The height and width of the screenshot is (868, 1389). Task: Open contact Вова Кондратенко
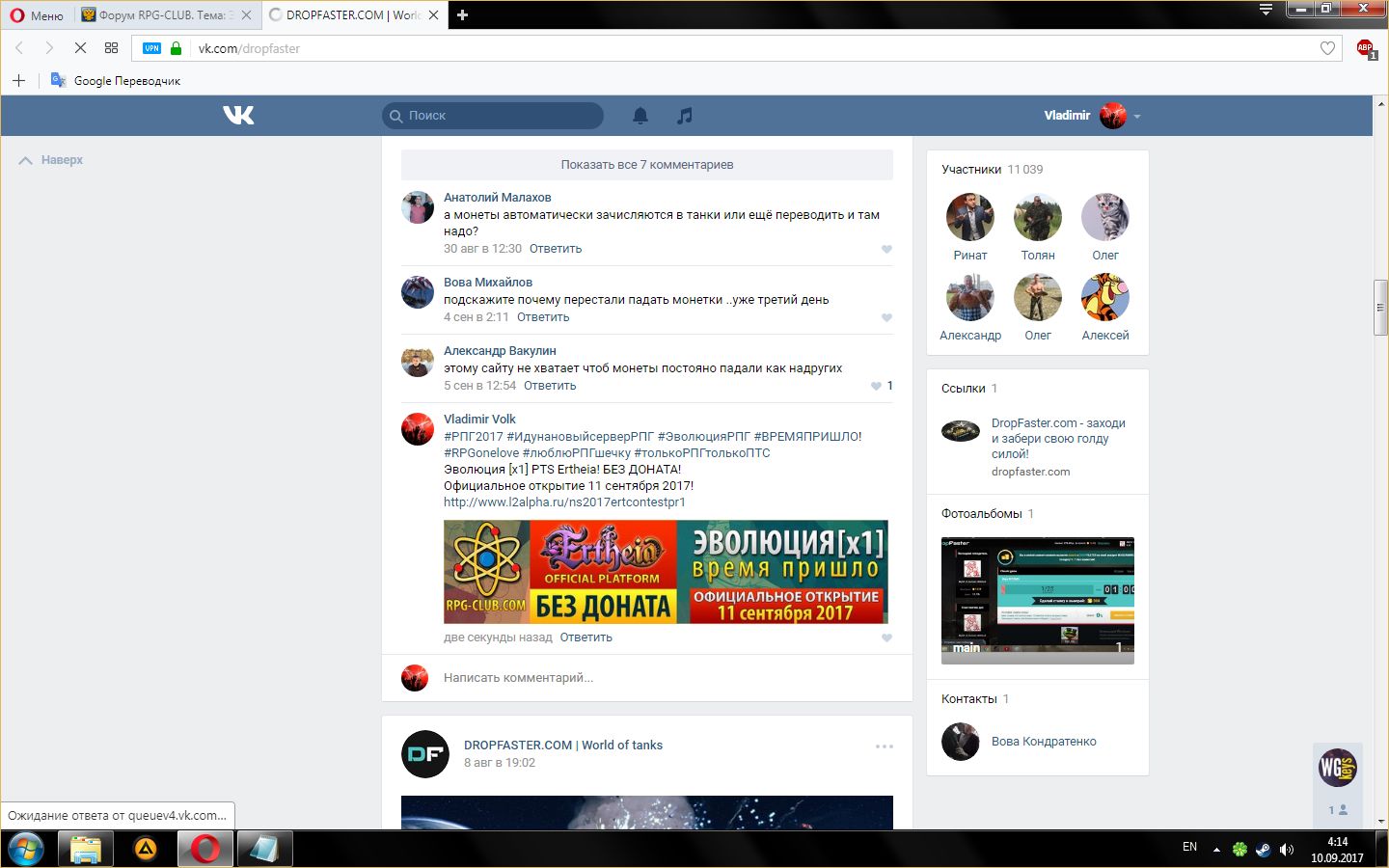(1044, 742)
